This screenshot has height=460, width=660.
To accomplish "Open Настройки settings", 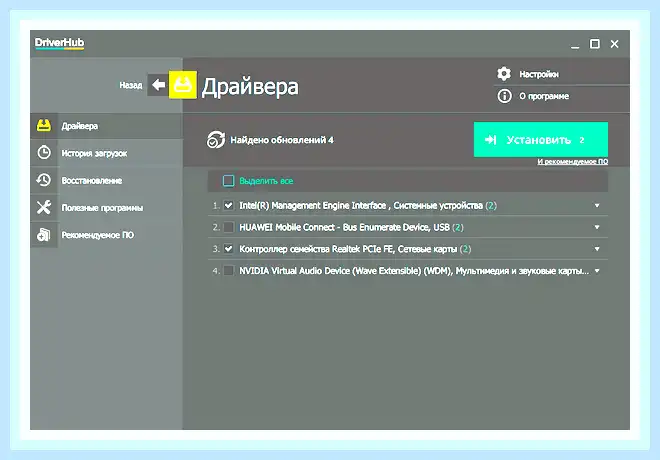I will pyautogui.click(x=539, y=74).
